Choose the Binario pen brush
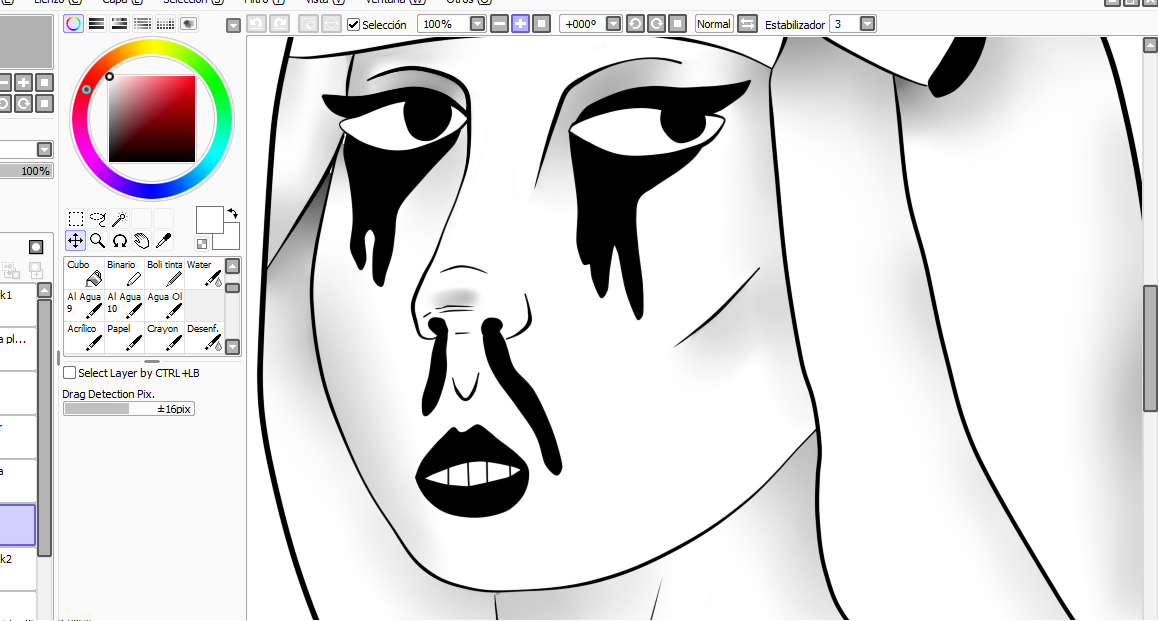 125,272
